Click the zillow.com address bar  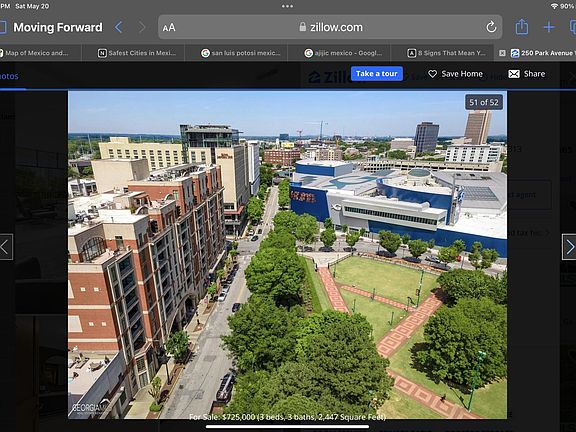(x=330, y=27)
